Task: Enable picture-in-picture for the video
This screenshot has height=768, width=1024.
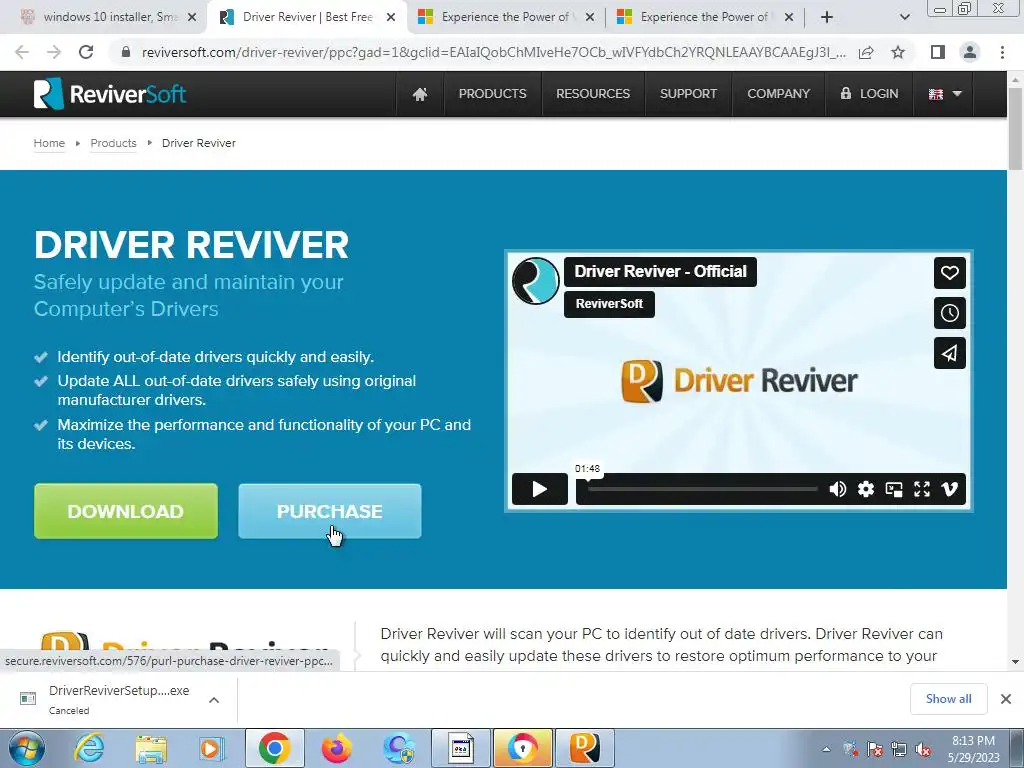Action: pos(893,489)
